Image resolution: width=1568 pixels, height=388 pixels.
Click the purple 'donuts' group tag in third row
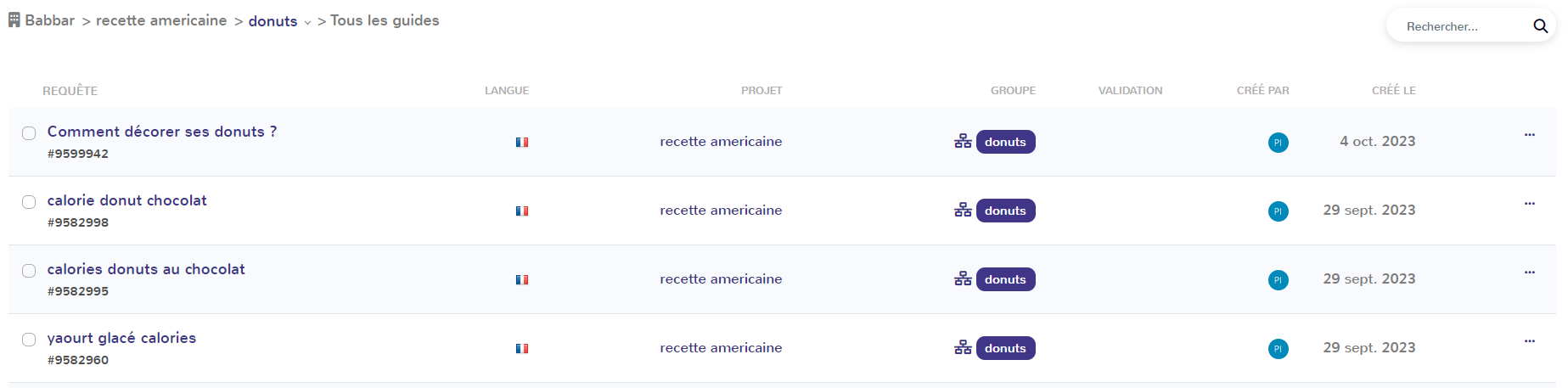(x=1005, y=279)
